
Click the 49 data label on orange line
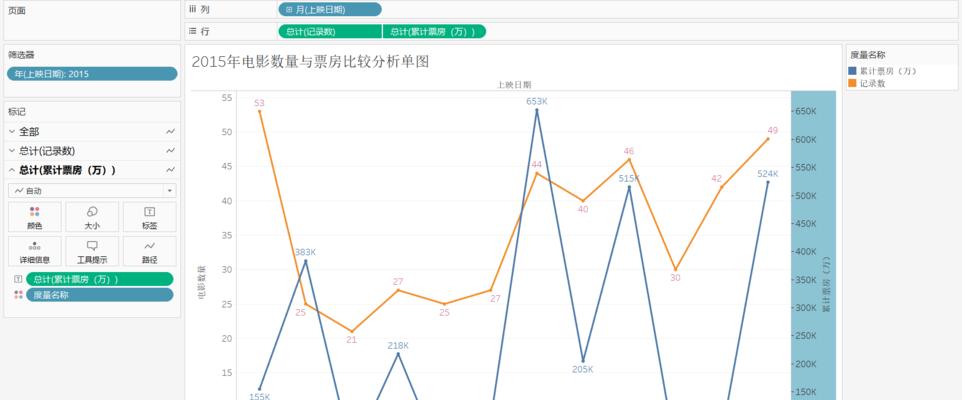773,130
